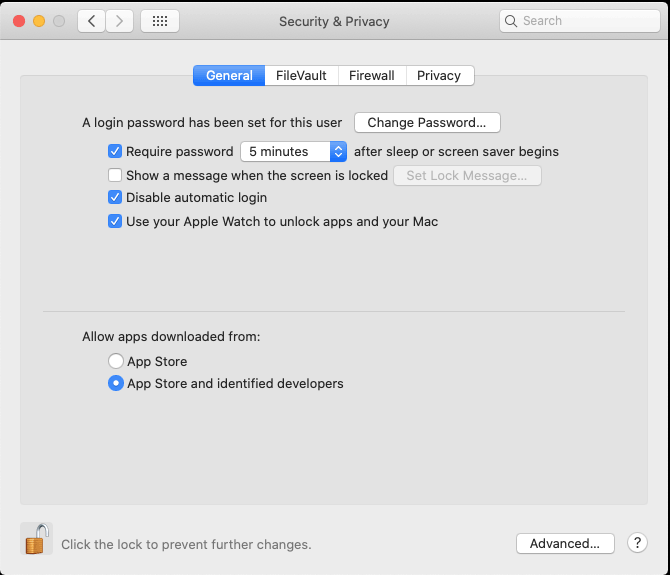Open help with the question mark button

point(637,543)
